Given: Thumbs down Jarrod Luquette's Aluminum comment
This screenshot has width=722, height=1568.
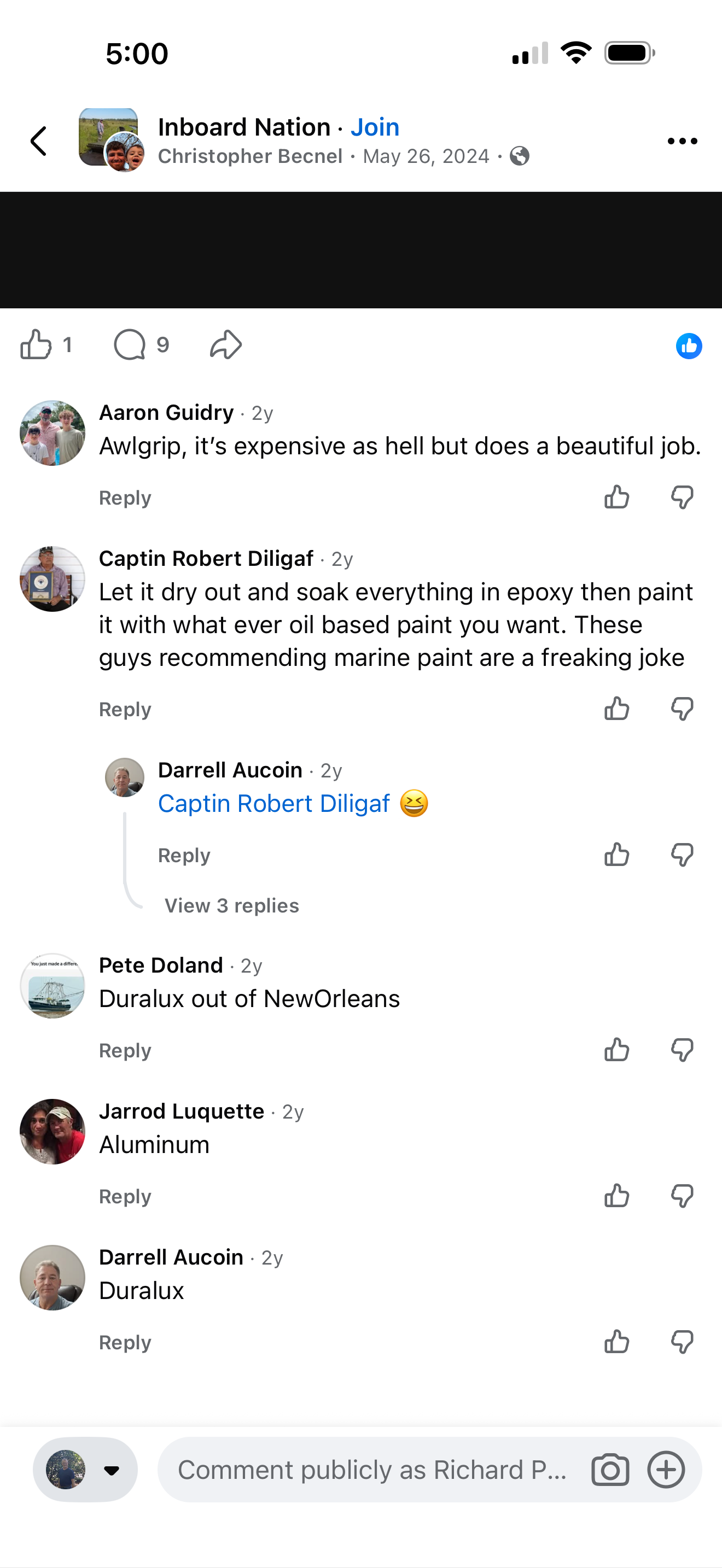Looking at the screenshot, I should tap(682, 1196).
